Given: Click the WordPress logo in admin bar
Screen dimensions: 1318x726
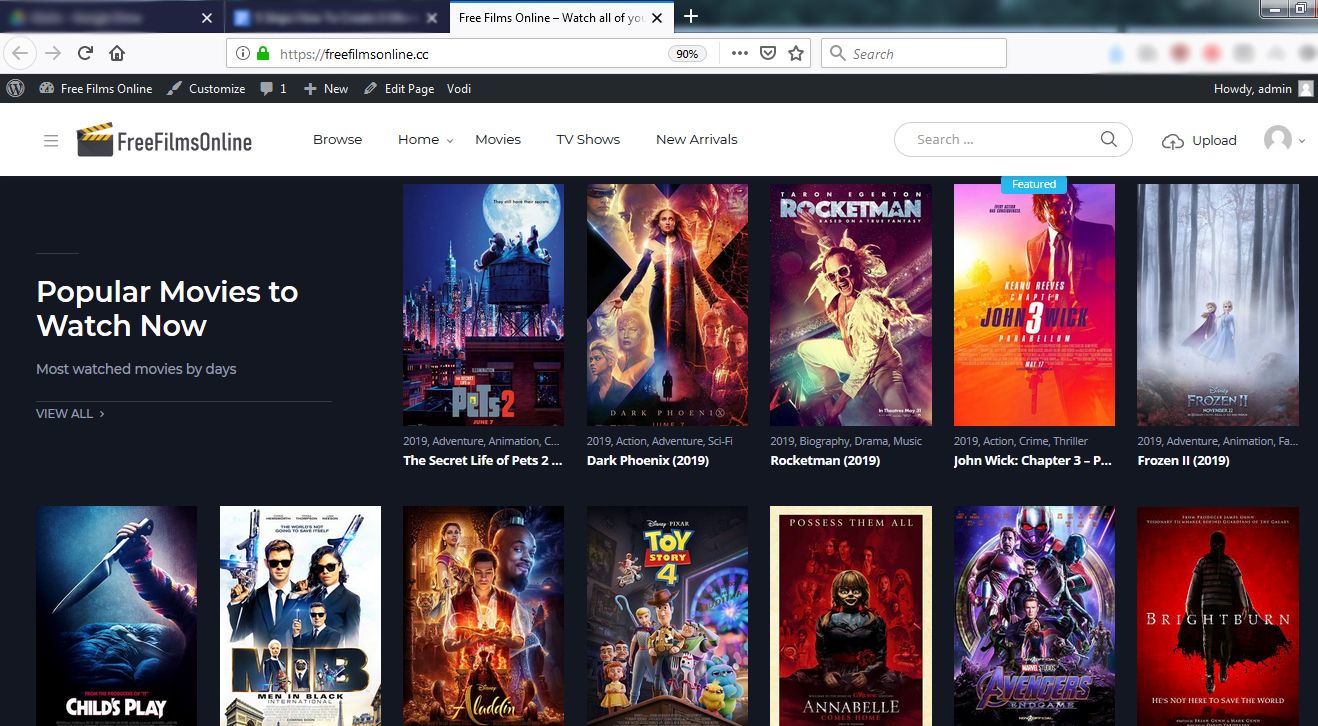Looking at the screenshot, I should 15,88.
